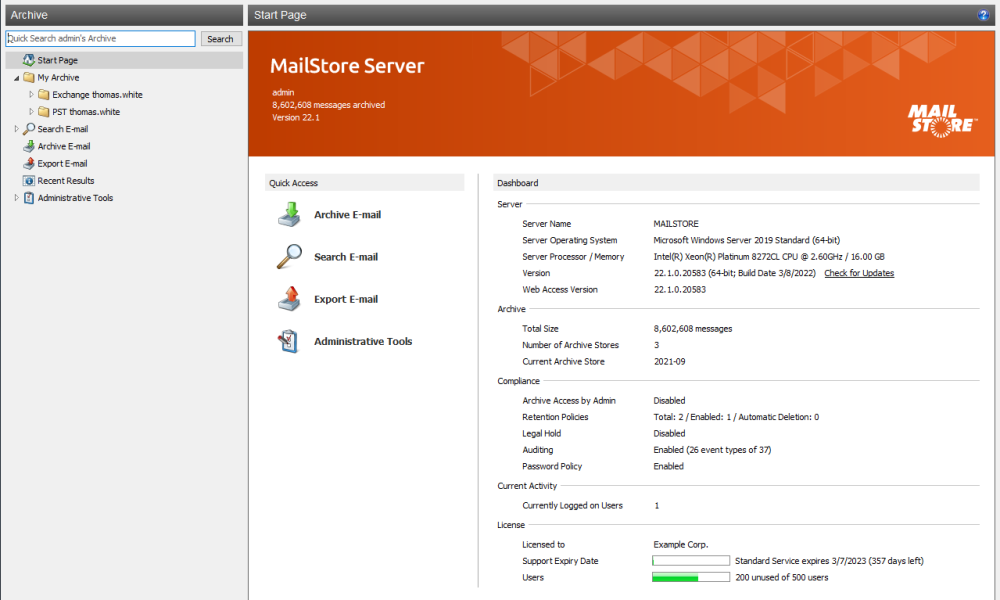Click the help question mark icon

[x=983, y=15]
